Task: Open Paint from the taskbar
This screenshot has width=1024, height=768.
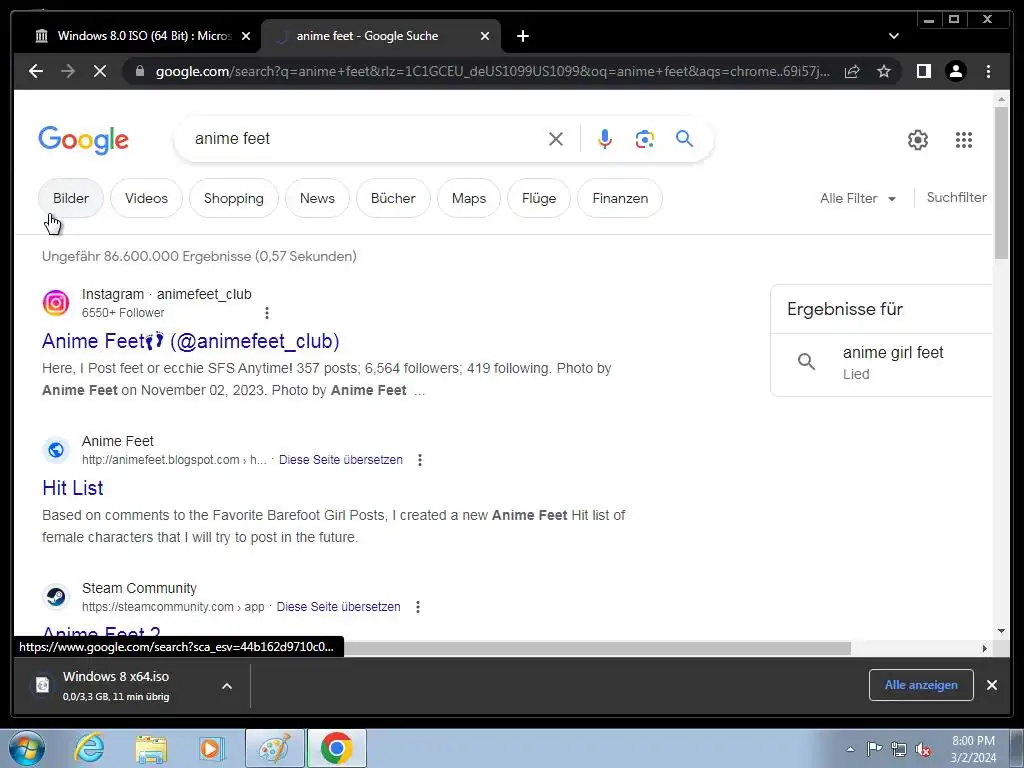Action: [x=274, y=748]
